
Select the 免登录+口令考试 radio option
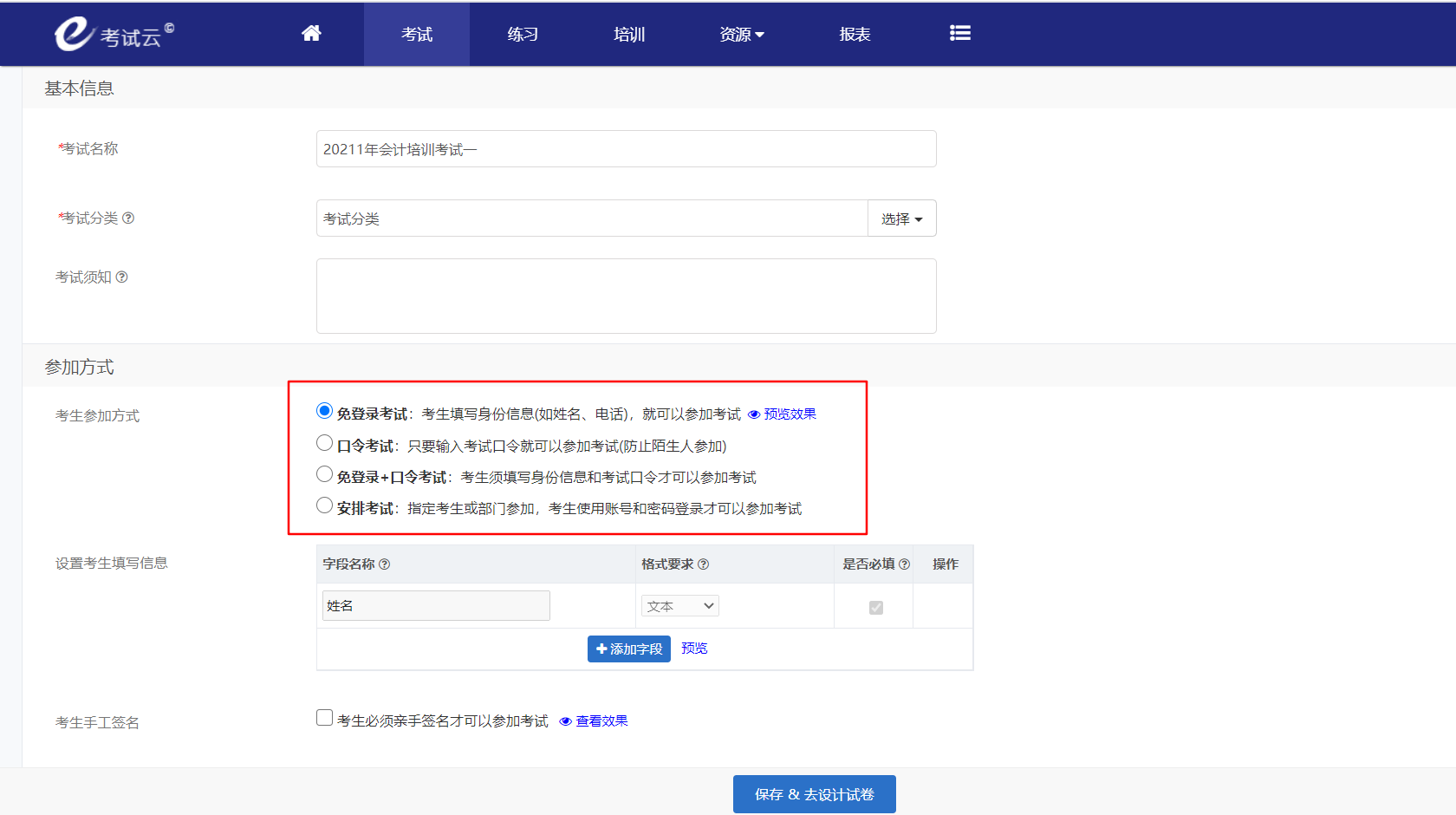click(324, 474)
